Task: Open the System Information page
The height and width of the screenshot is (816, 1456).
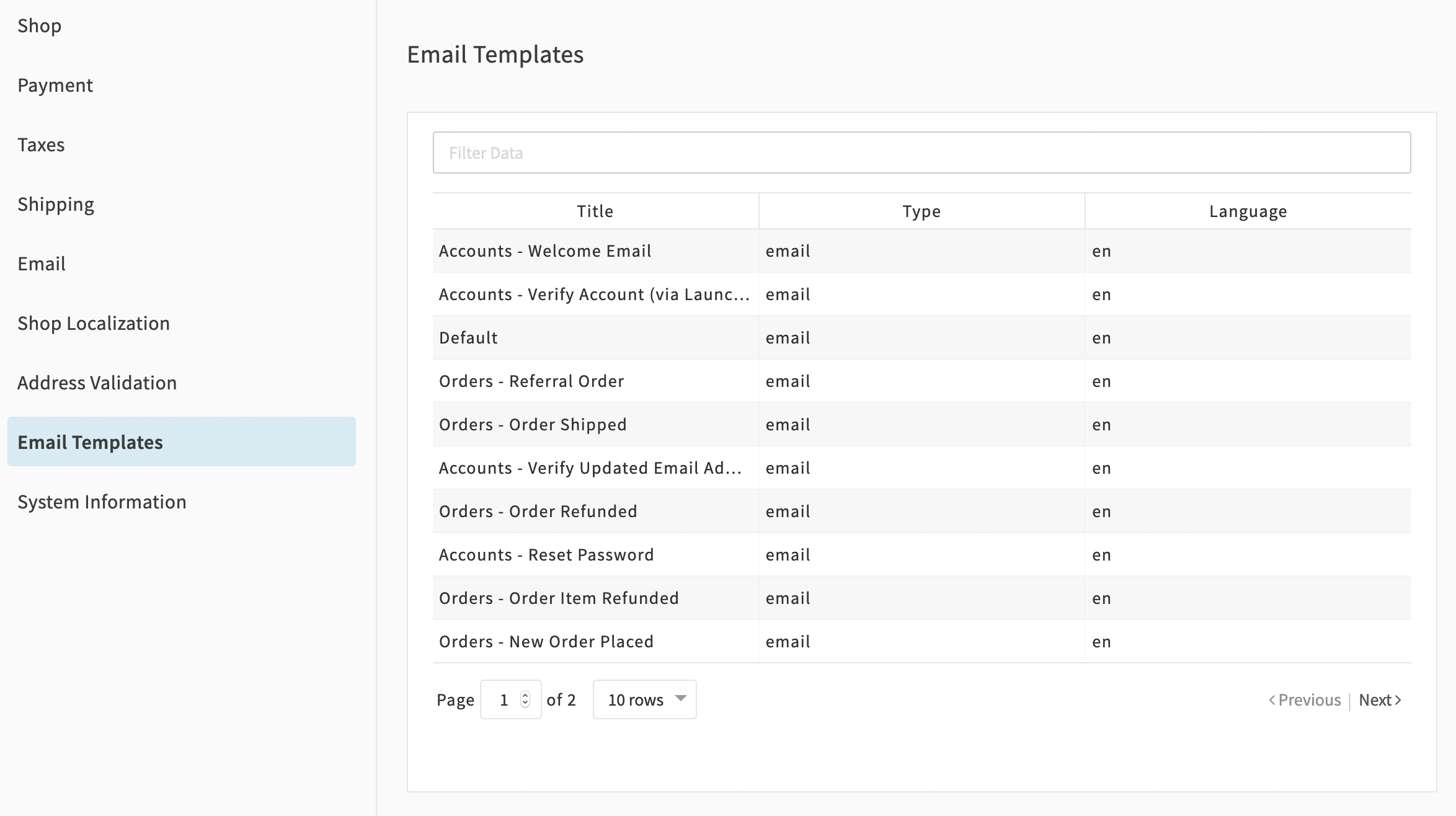Action: coord(102,502)
